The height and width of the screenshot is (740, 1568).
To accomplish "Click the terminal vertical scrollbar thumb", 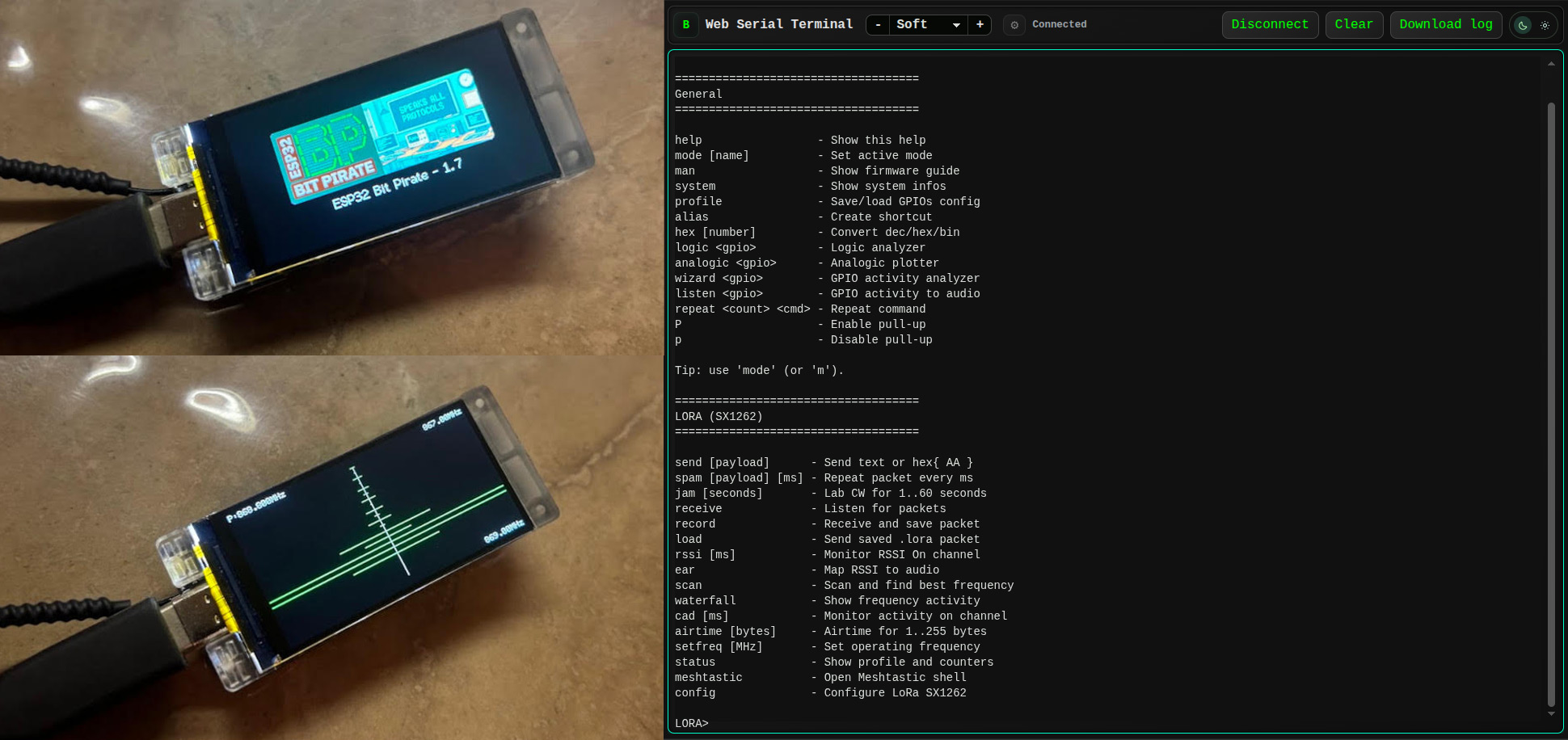I will pos(1551,404).
